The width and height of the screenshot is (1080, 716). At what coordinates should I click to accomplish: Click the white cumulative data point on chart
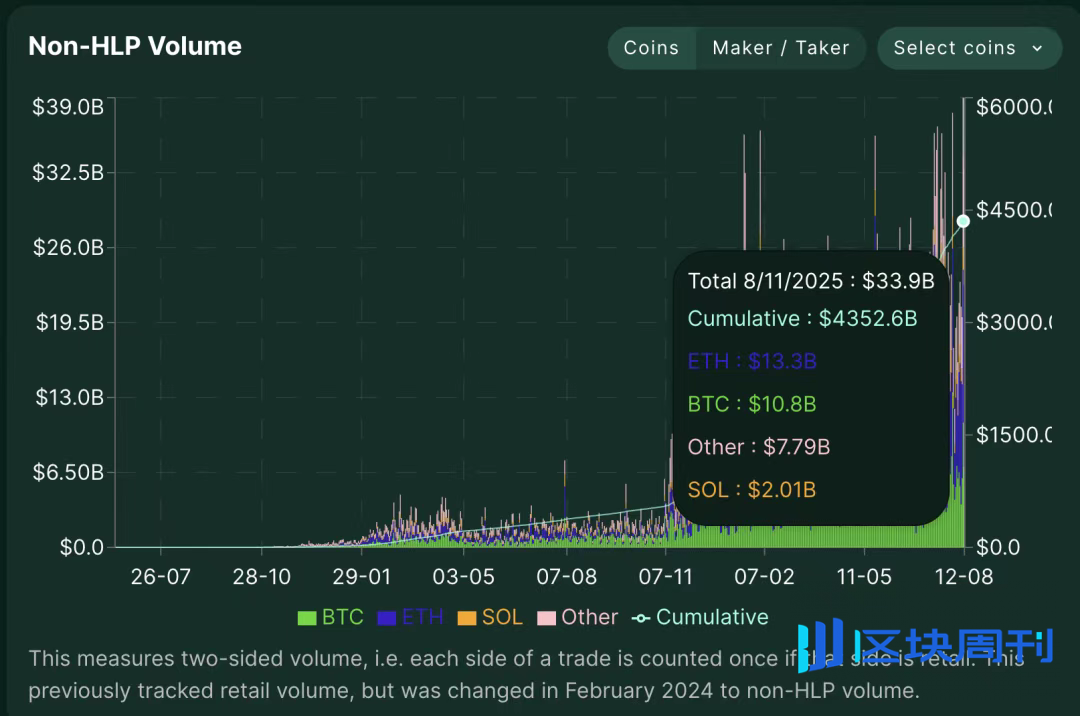click(963, 221)
